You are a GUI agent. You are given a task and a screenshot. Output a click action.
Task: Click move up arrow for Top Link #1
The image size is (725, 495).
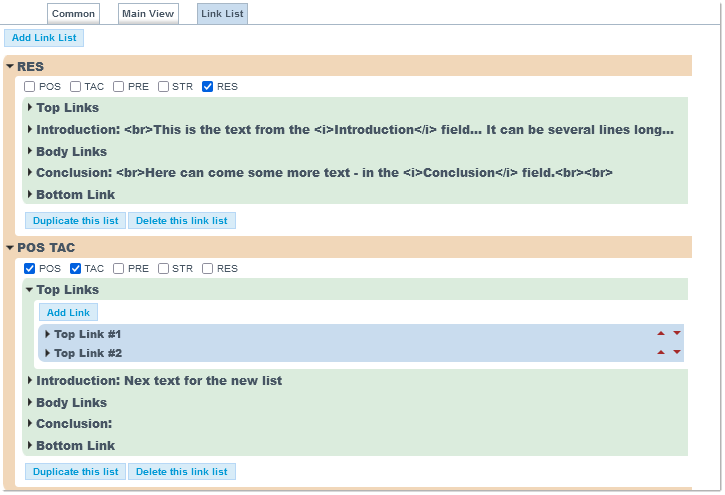click(x=660, y=333)
